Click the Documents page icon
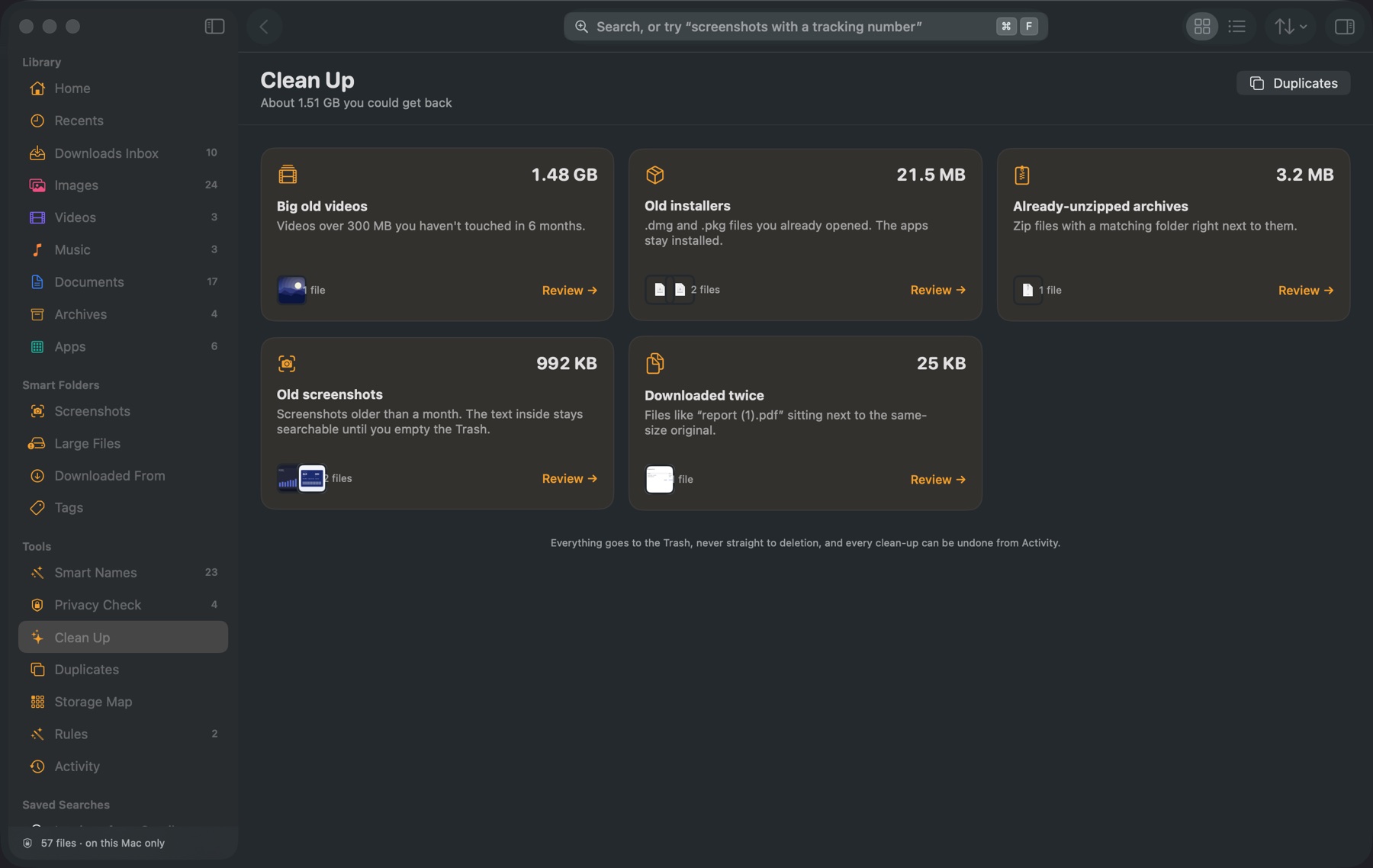This screenshot has height=868, width=1373. click(37, 282)
